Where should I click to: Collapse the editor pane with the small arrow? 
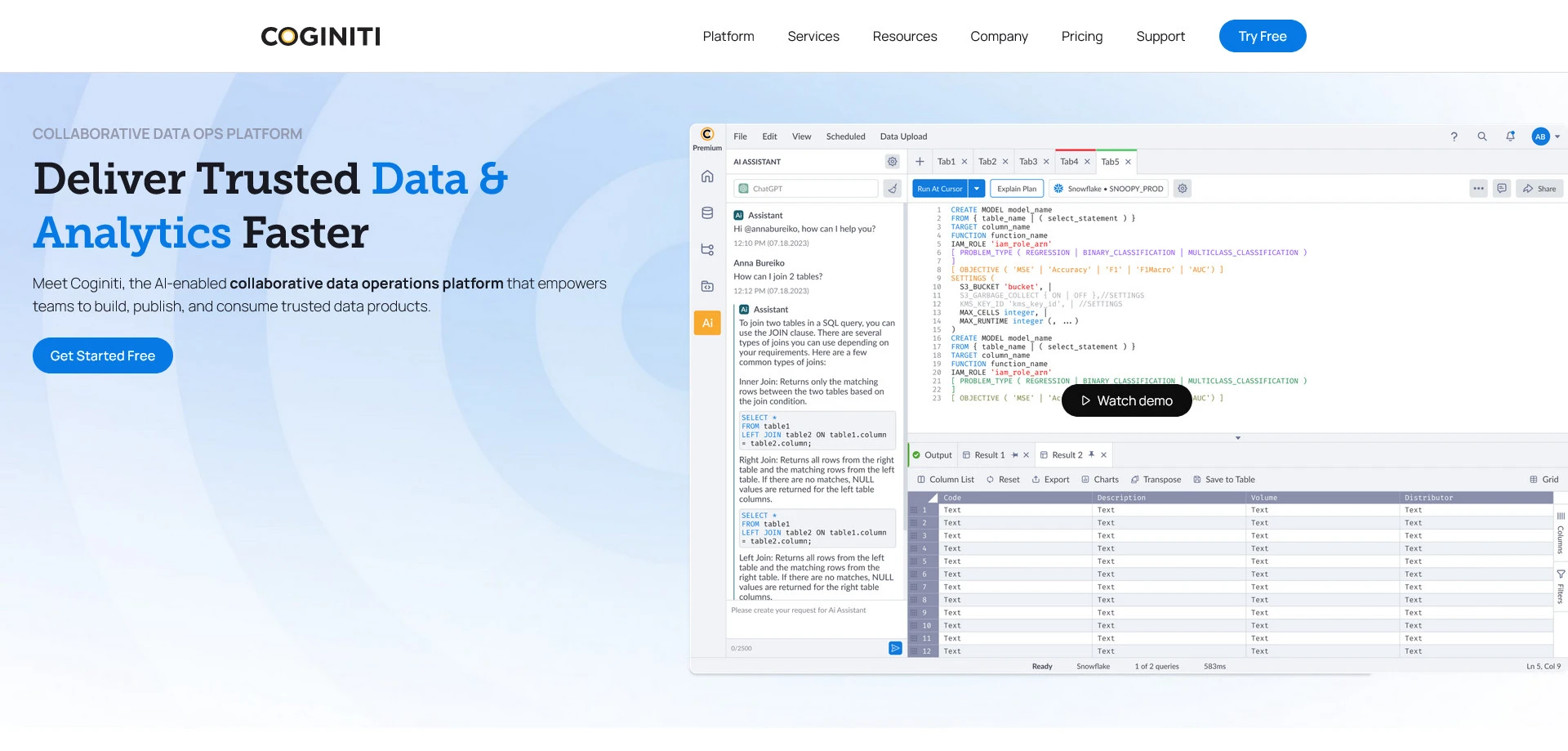point(1238,438)
